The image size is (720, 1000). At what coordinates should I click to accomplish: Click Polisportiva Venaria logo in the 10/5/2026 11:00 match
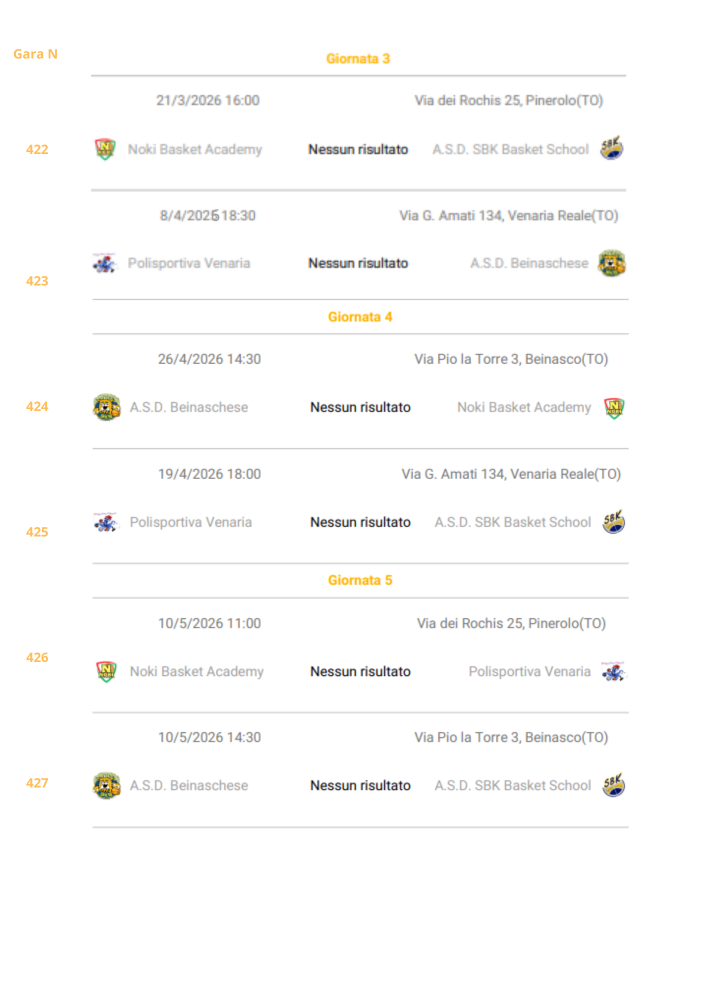[x=614, y=671]
